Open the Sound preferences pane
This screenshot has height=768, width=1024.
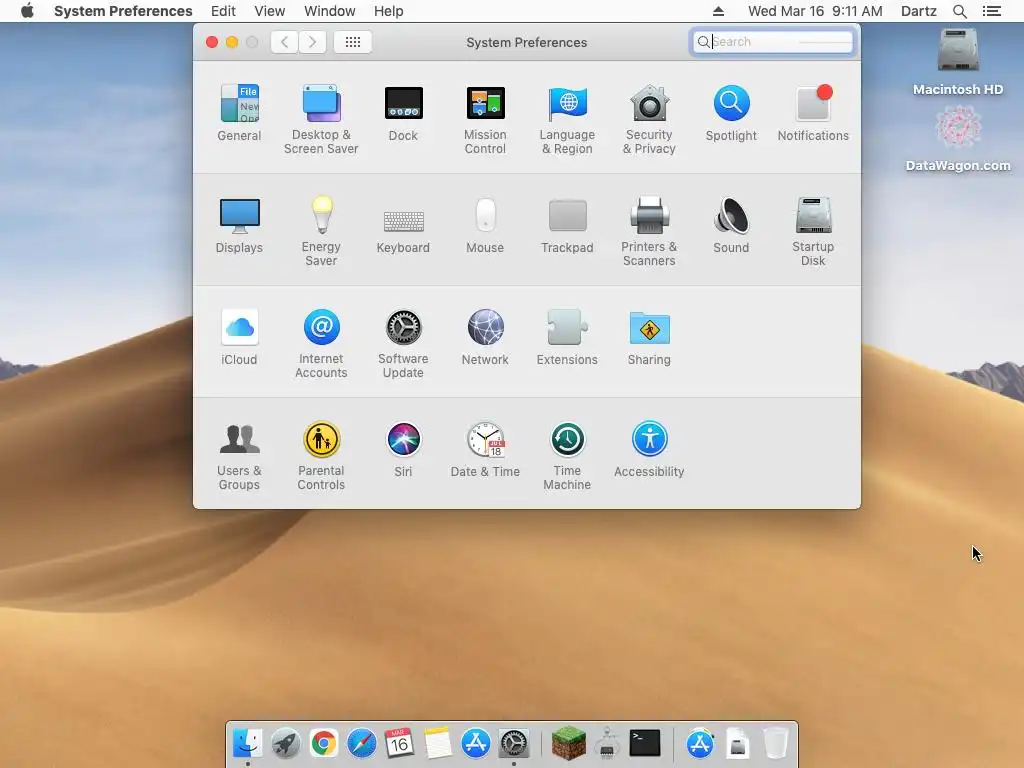pyautogui.click(x=731, y=225)
